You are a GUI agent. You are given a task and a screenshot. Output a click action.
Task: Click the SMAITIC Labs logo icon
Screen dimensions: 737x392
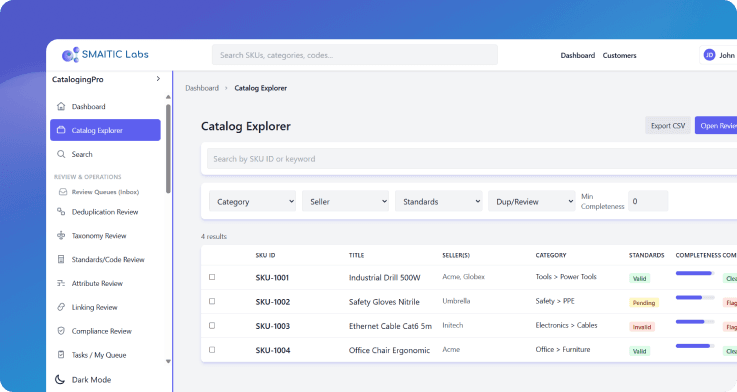coord(71,55)
